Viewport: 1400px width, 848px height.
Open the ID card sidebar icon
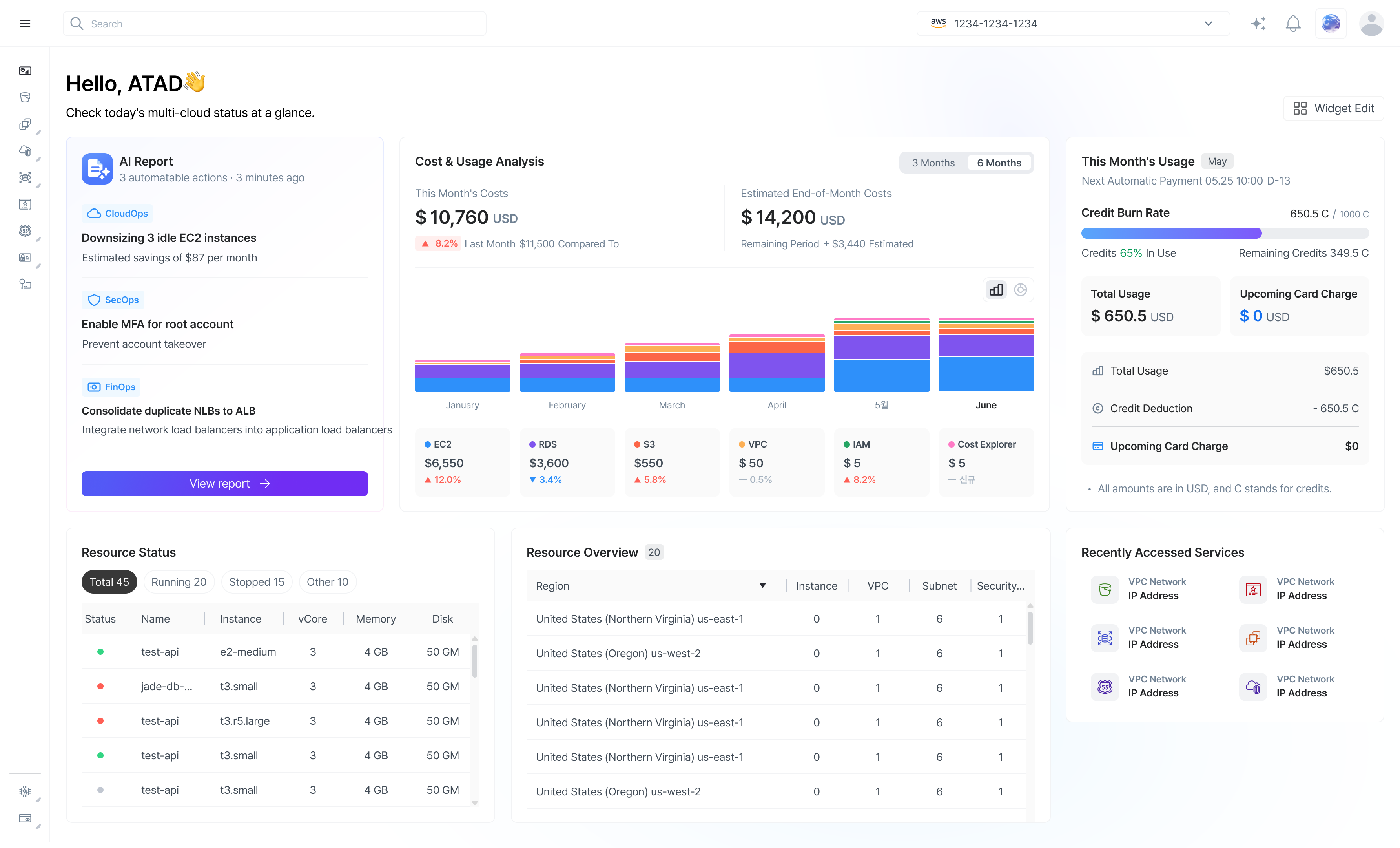click(25, 258)
